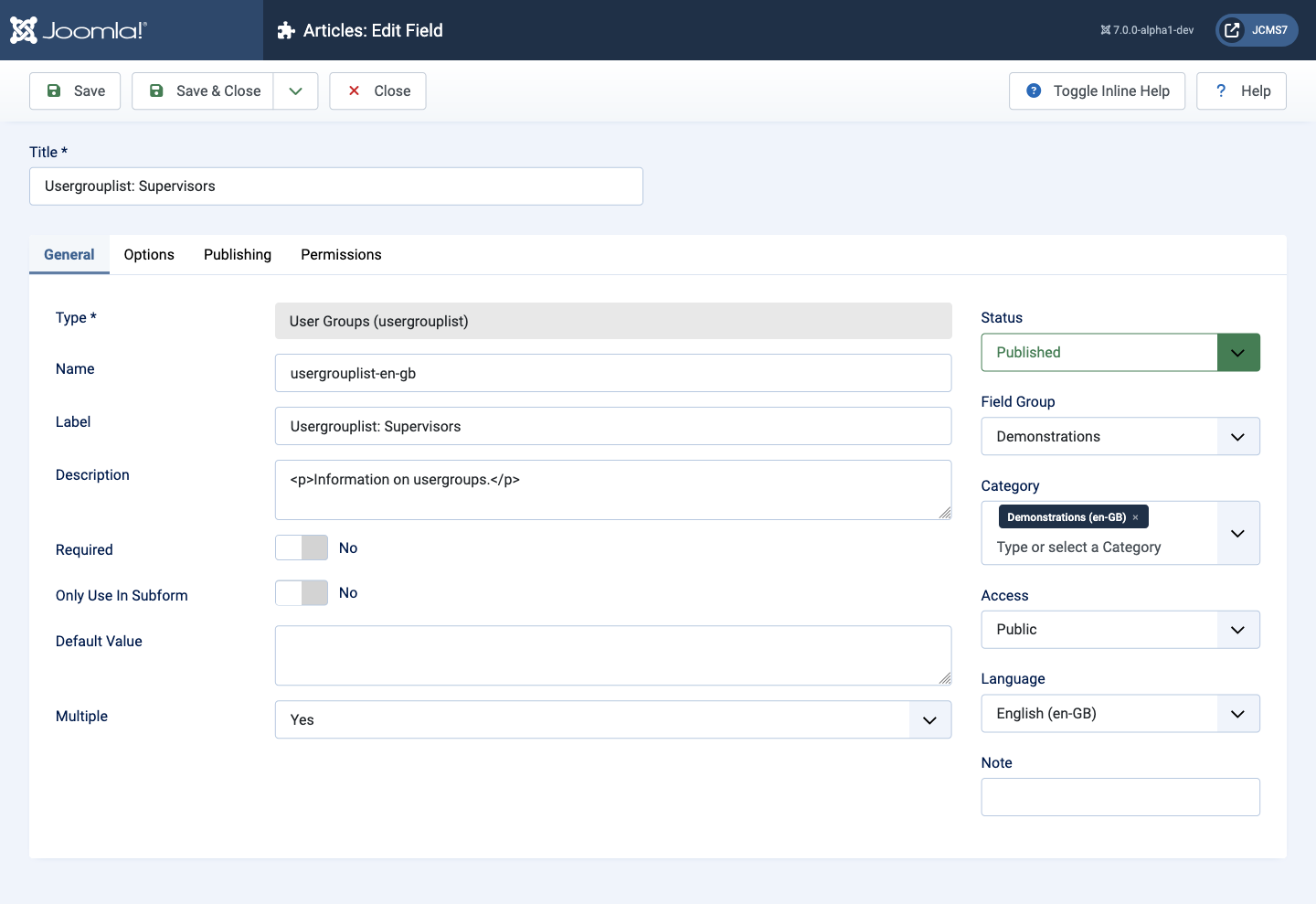Open Field Group dropdown showing Demonstrations
This screenshot has height=904, width=1316.
(1120, 436)
